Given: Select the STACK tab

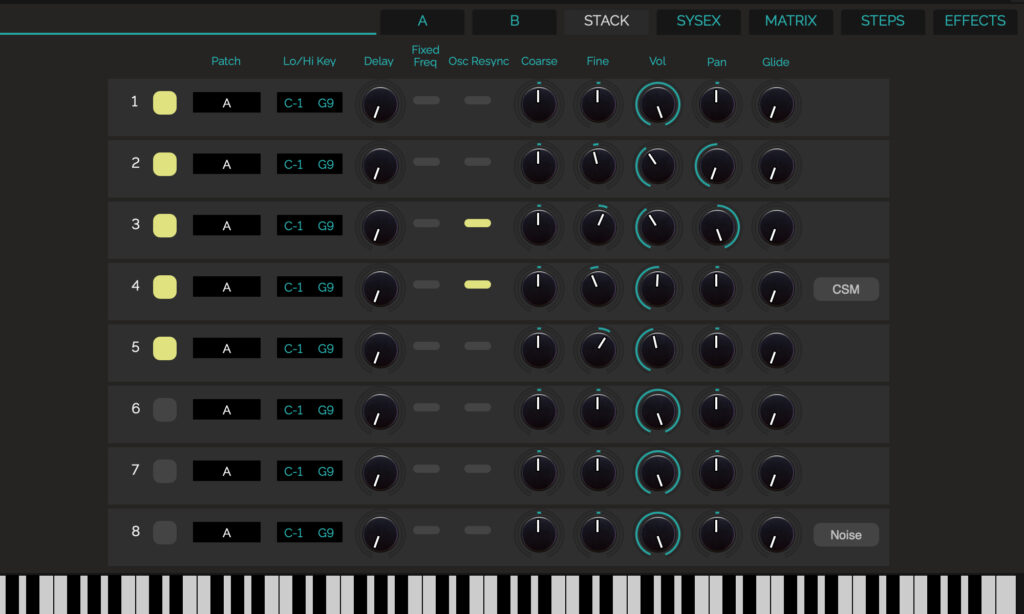Looking at the screenshot, I should point(607,21).
